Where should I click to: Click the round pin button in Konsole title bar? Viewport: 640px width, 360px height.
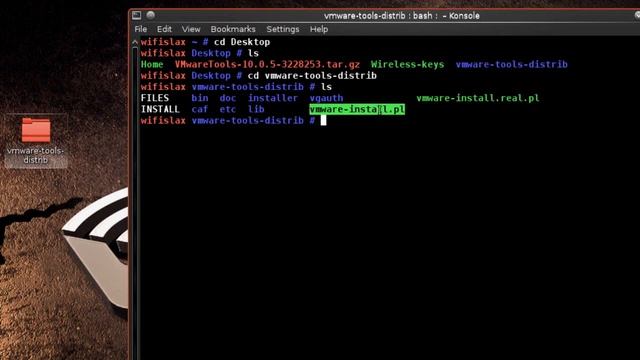151,15
